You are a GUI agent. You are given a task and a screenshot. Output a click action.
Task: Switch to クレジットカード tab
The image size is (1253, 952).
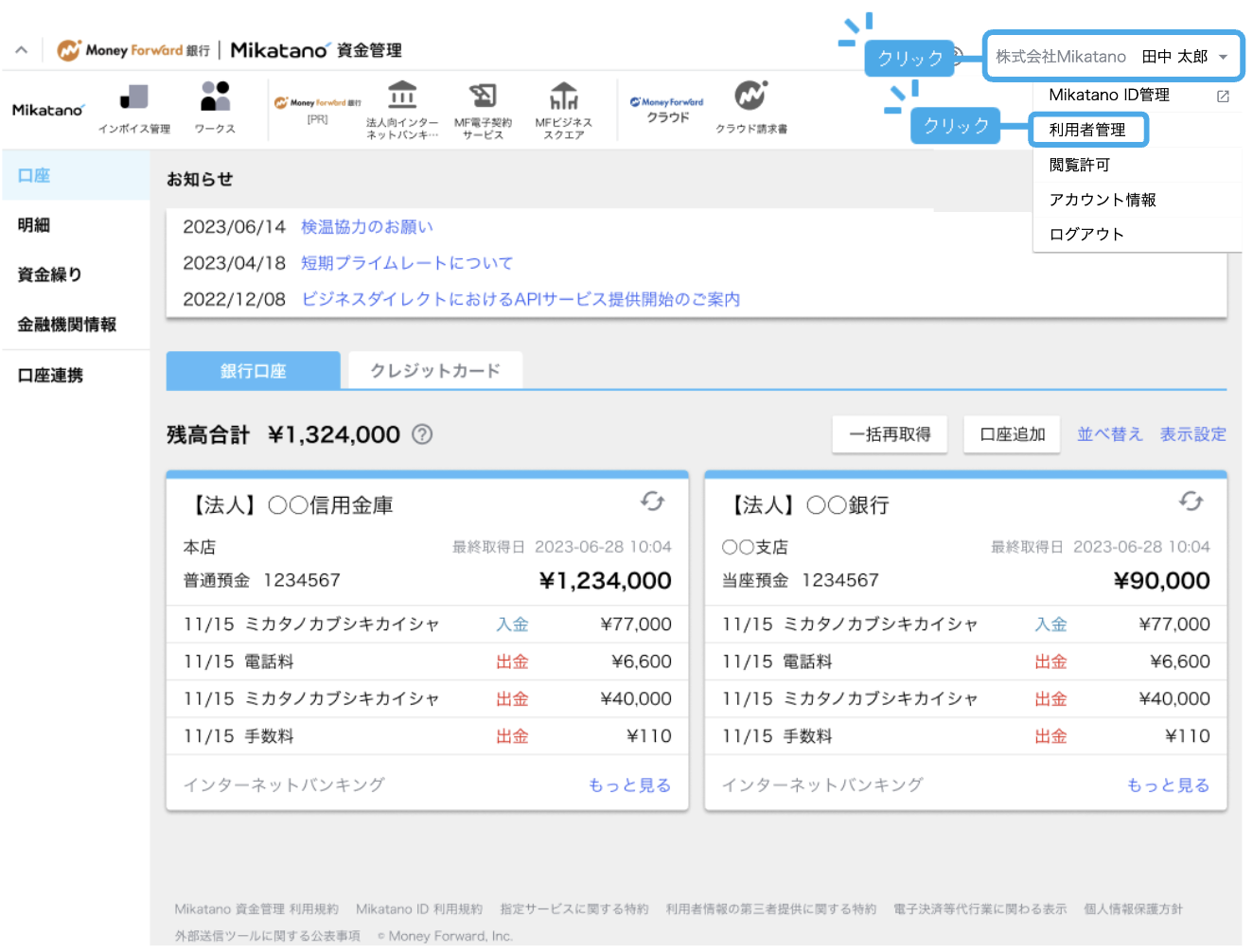tap(435, 370)
